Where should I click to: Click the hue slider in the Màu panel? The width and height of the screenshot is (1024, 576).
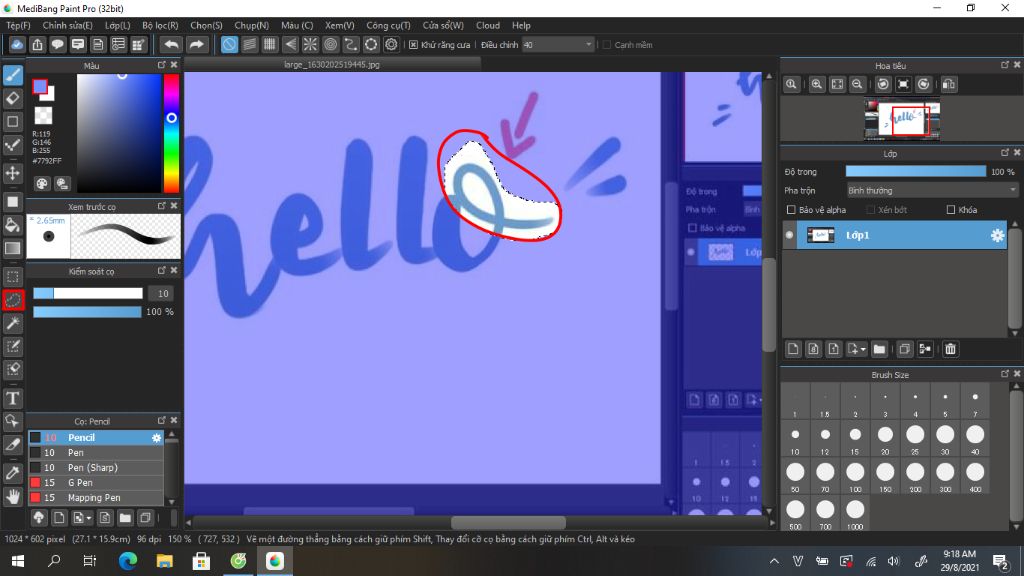tap(171, 133)
